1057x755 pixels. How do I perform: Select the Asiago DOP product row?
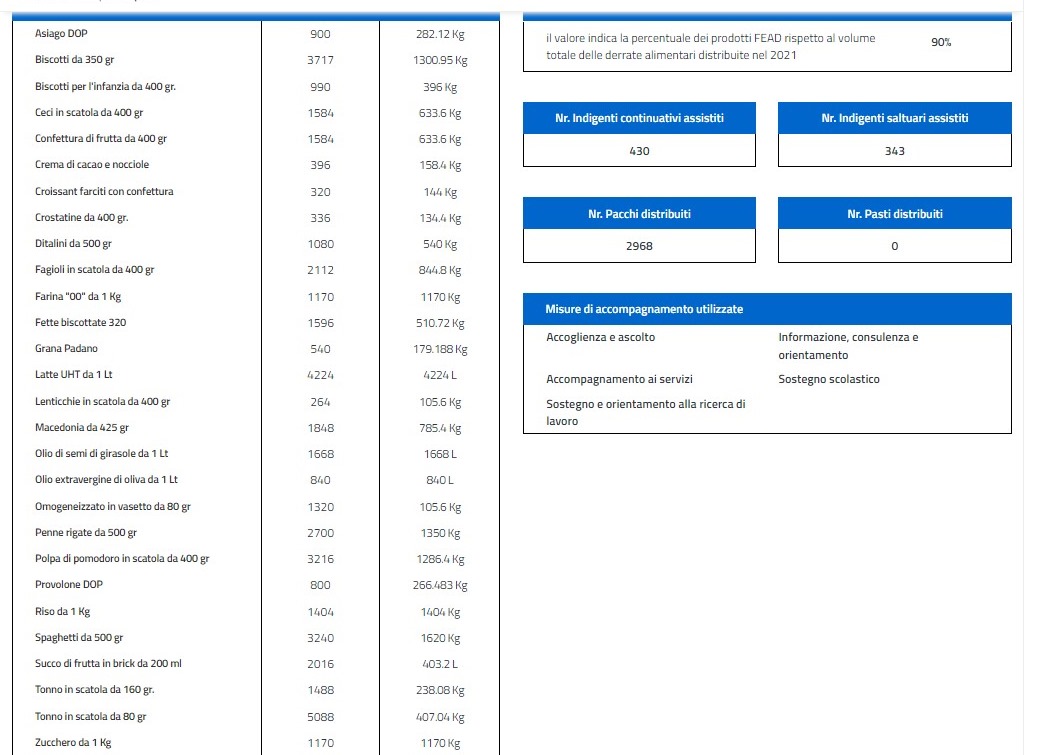(x=62, y=34)
